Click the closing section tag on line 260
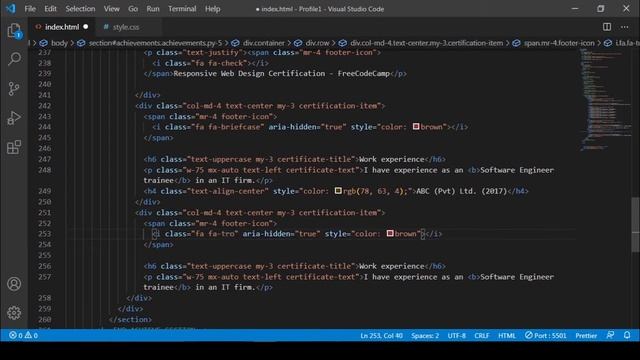Image resolution: width=640 pixels, height=360 pixels. 130,319
